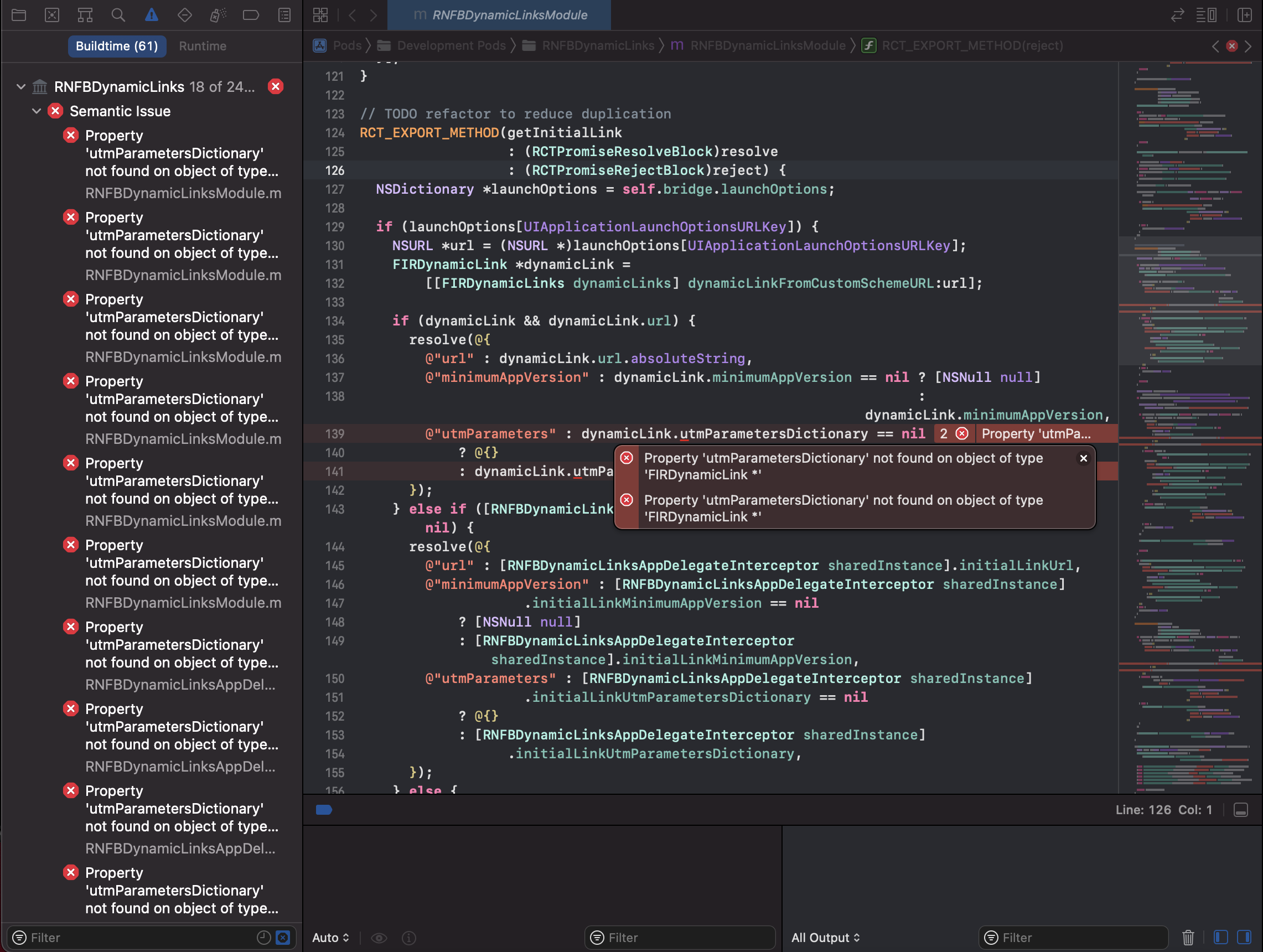
Task: Open the All Output dropdown
Action: tap(826, 937)
